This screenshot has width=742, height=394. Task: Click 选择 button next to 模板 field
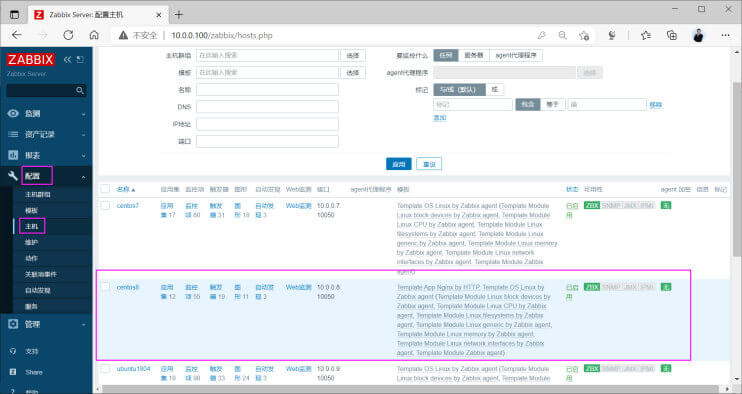pyautogui.click(x=353, y=72)
